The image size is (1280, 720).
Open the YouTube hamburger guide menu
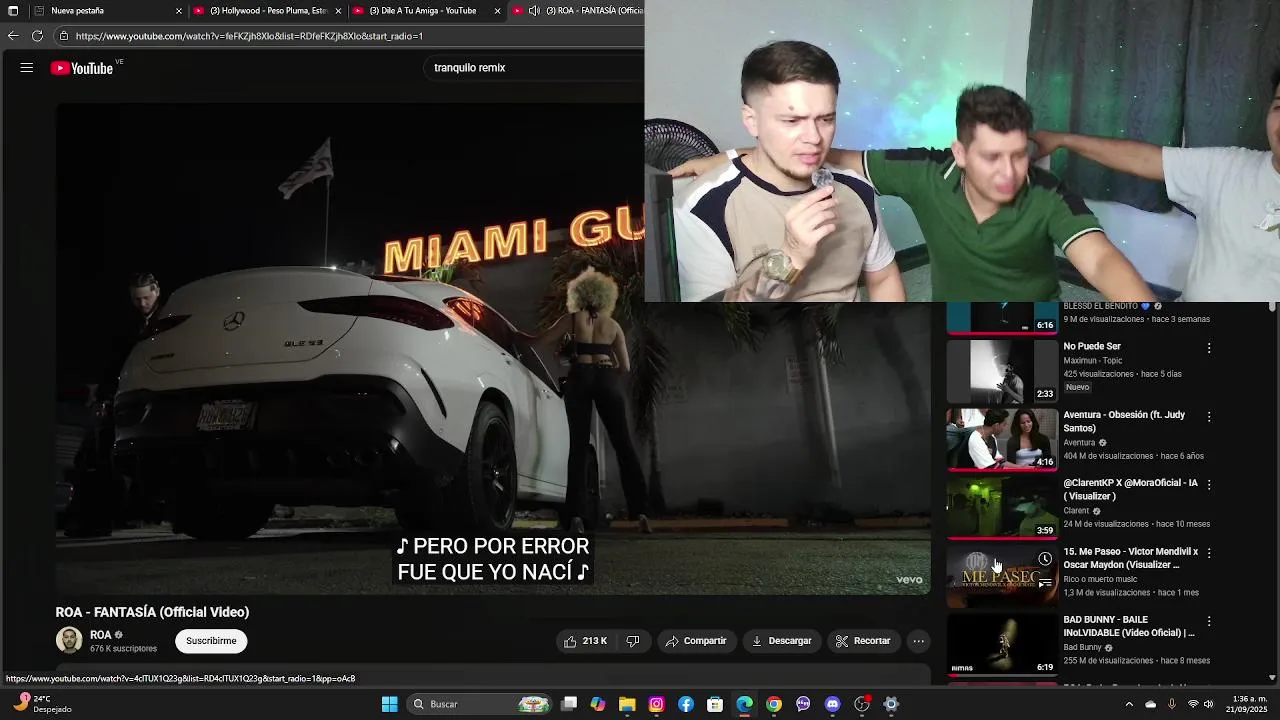[27, 68]
